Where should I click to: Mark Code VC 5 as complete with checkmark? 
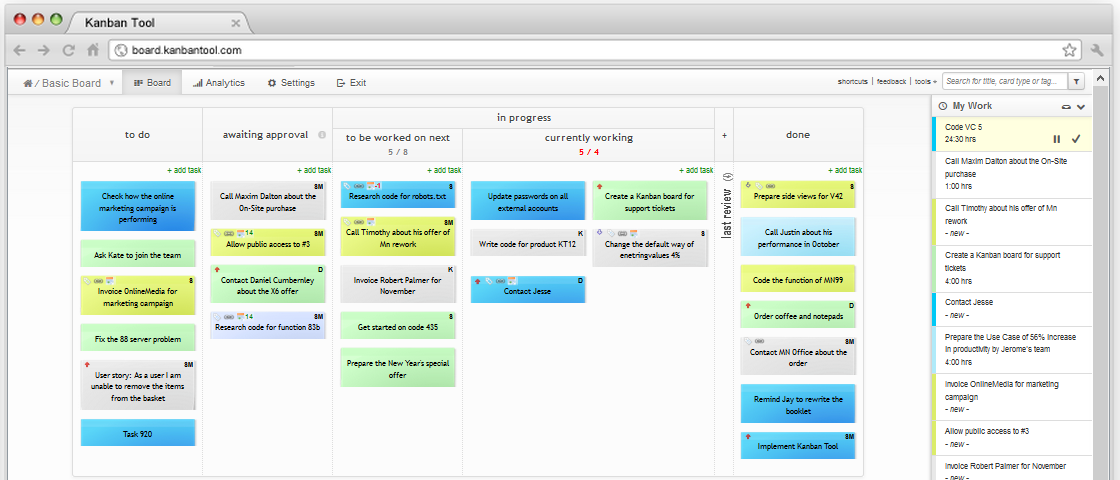click(1076, 139)
